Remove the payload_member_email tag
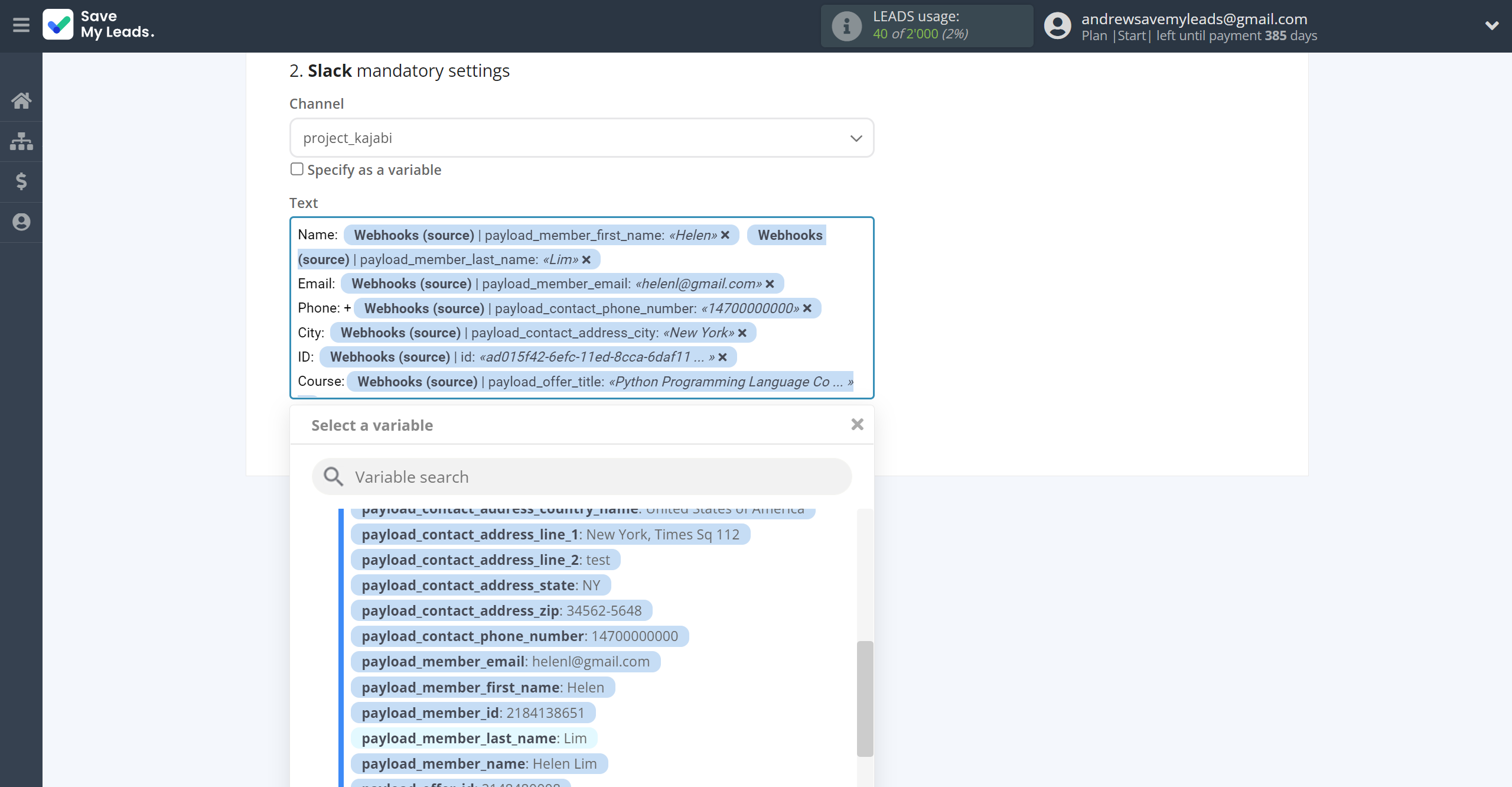This screenshot has height=787, width=1512. click(x=770, y=284)
